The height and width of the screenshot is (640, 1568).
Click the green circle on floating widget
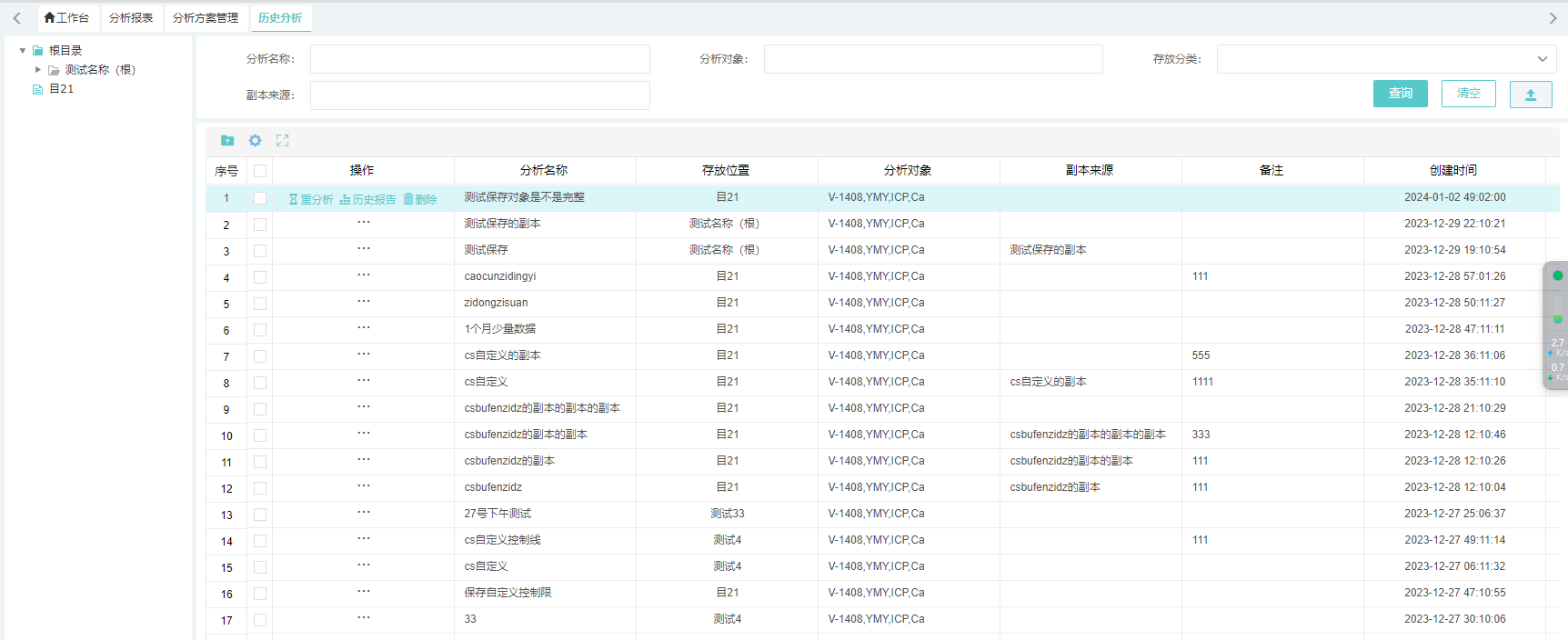click(1558, 275)
